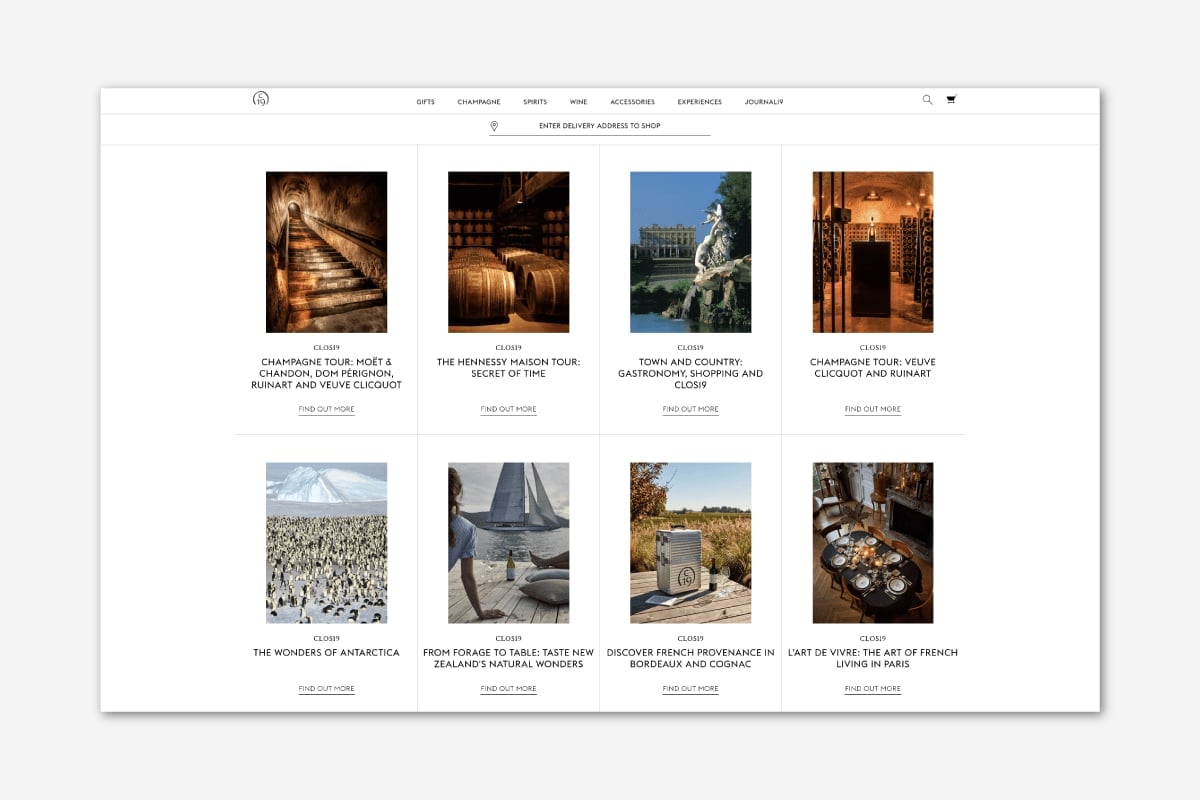Click Find Out More for Town and Country
The width and height of the screenshot is (1200, 800).
(690, 409)
